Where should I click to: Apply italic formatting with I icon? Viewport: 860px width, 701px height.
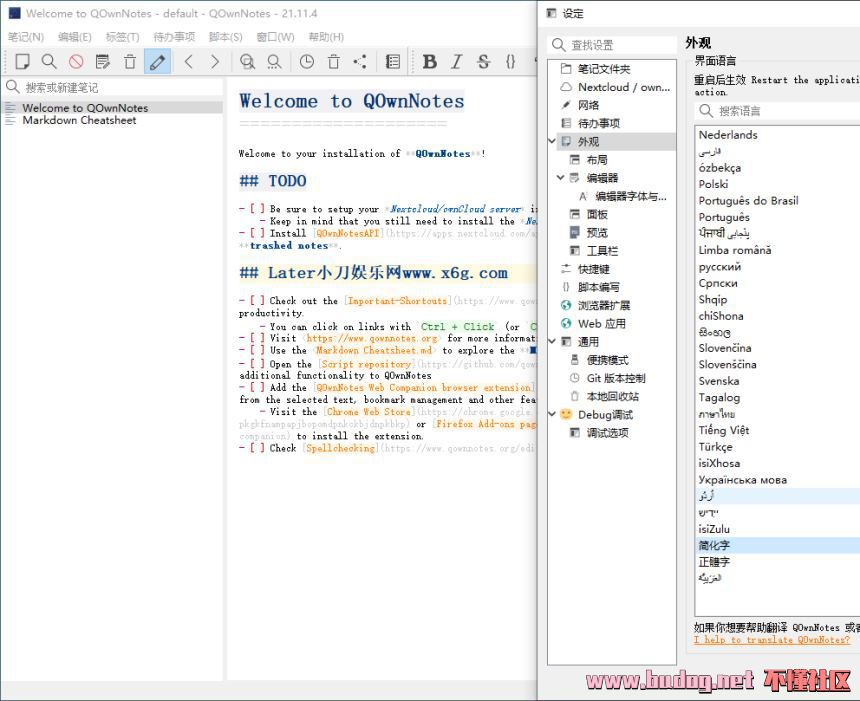457,62
